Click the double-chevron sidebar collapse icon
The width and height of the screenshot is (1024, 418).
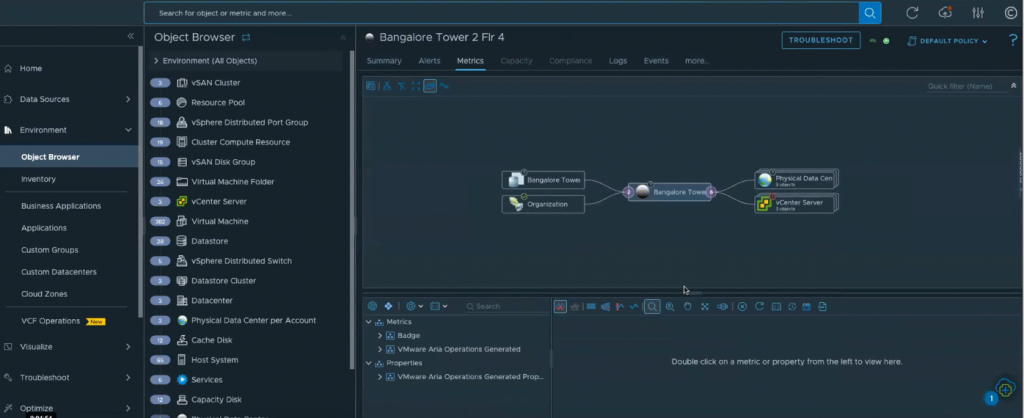click(x=129, y=36)
